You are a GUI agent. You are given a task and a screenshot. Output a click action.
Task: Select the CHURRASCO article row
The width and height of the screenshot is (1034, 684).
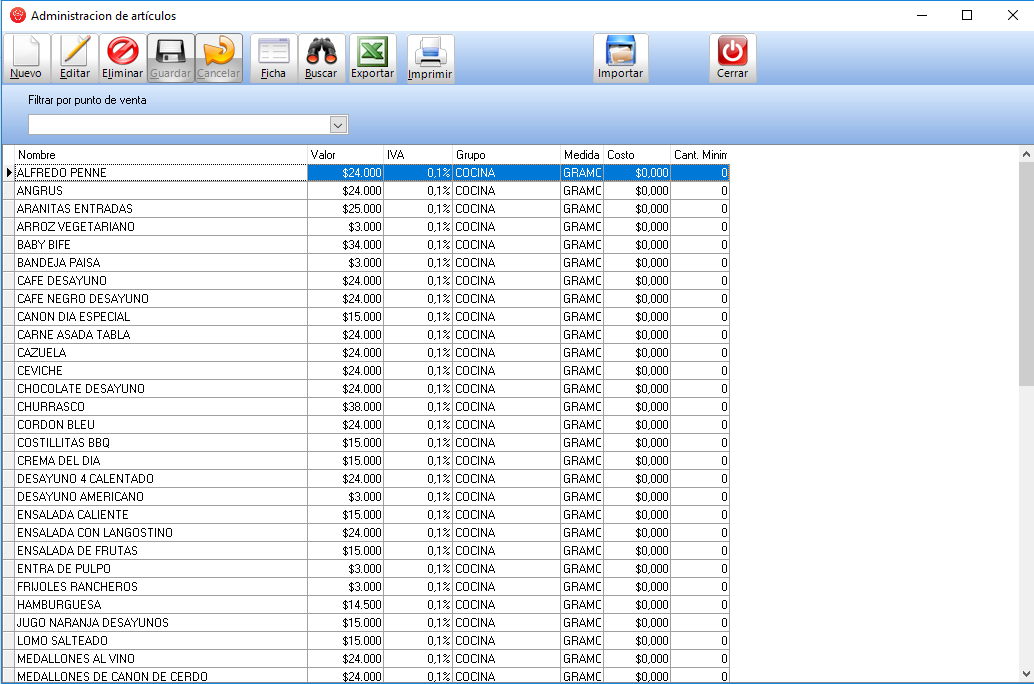click(x=160, y=407)
